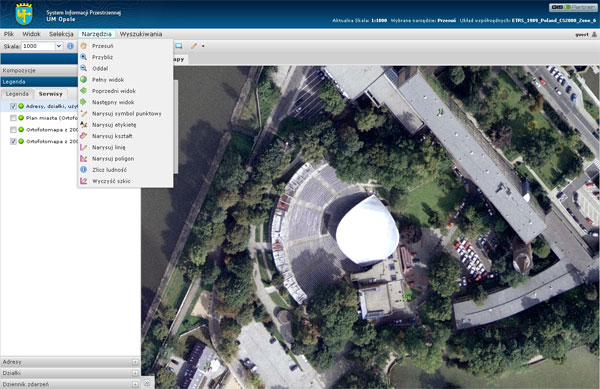
Task: Click GIS Partner logo
Action: coord(573,7)
